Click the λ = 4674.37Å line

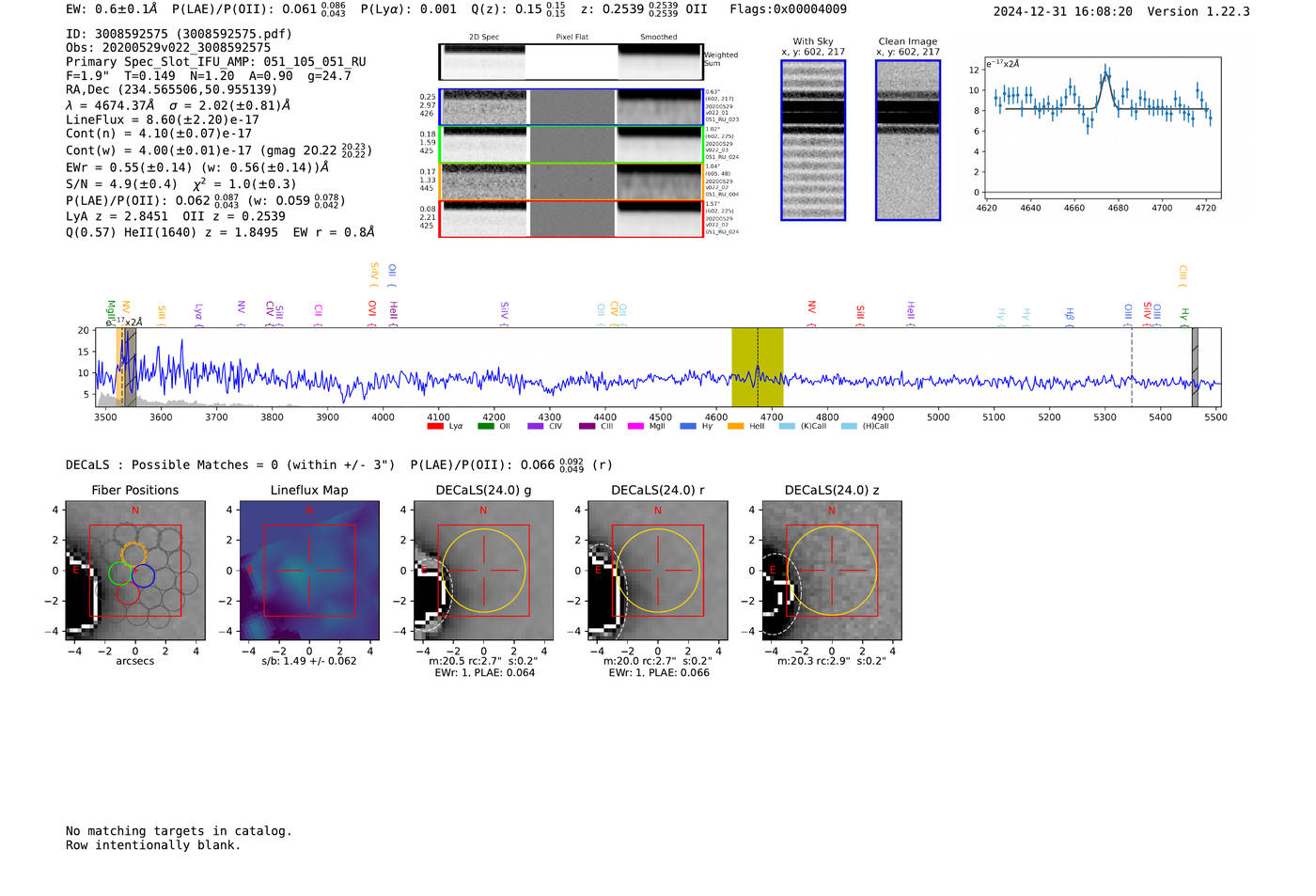pos(178,105)
